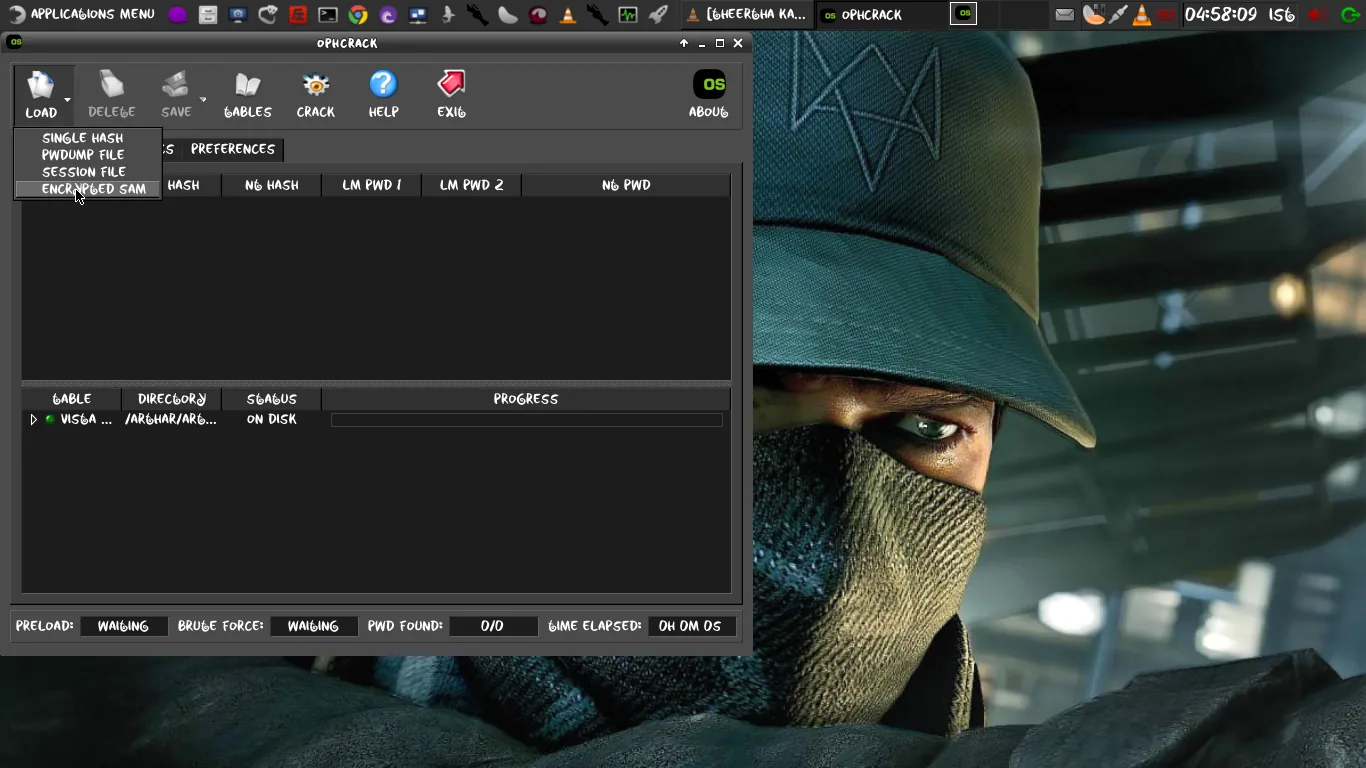
Task: Select the Vista table row name
Action: pyautogui.click(x=86, y=420)
